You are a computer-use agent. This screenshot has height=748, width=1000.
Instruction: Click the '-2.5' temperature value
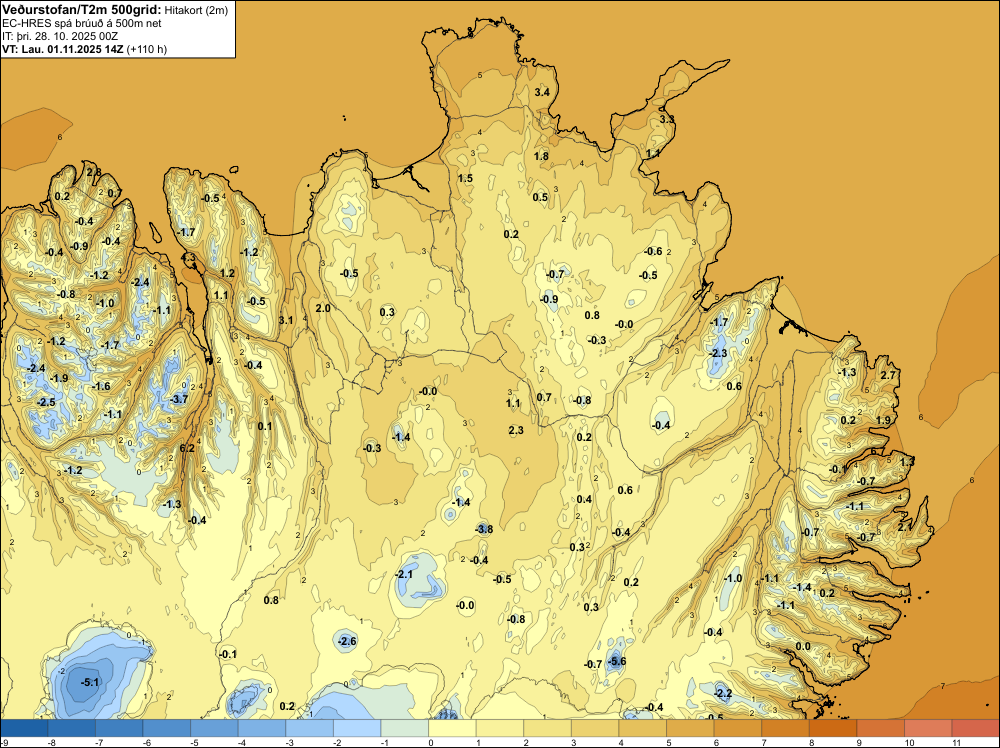point(46,402)
